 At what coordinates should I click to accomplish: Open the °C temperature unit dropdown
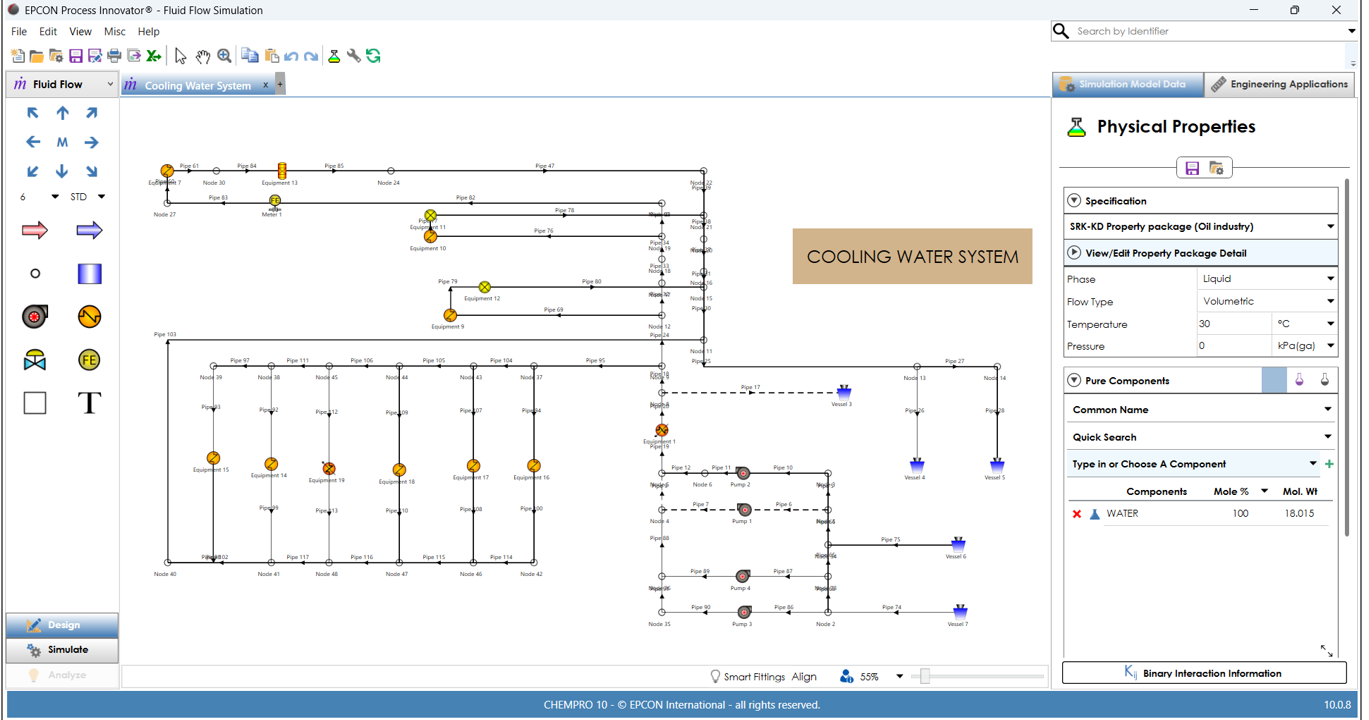[x=1330, y=324]
